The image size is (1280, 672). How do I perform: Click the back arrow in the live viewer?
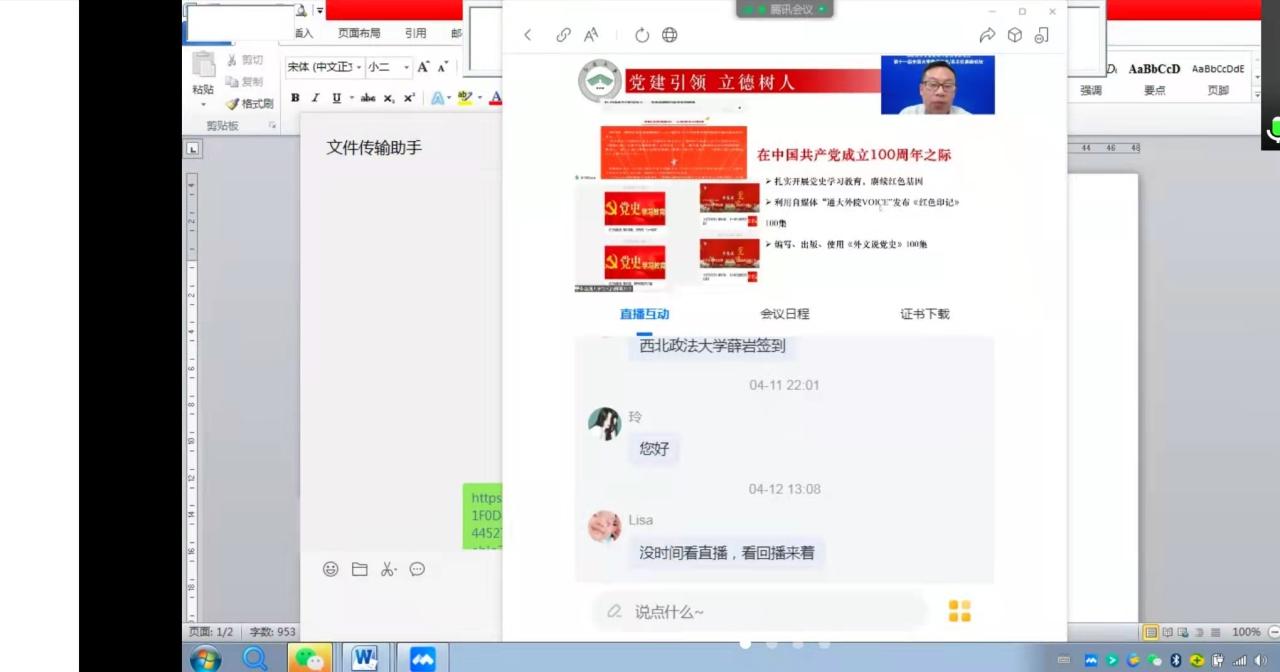tap(528, 35)
